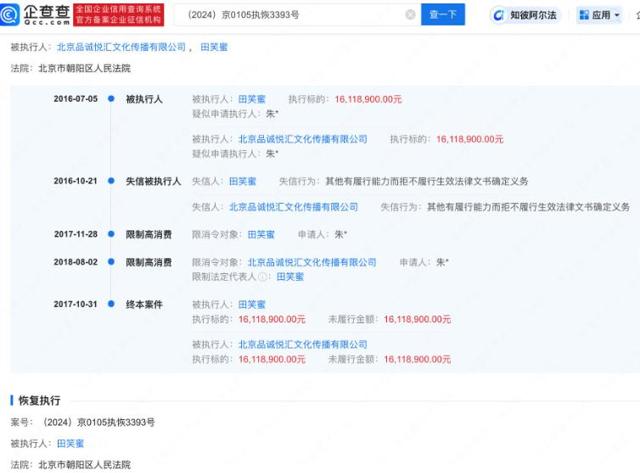Open 田笑蜜 link under 恢复执行 section
Viewport: 640px width, 473px height.
(70, 443)
